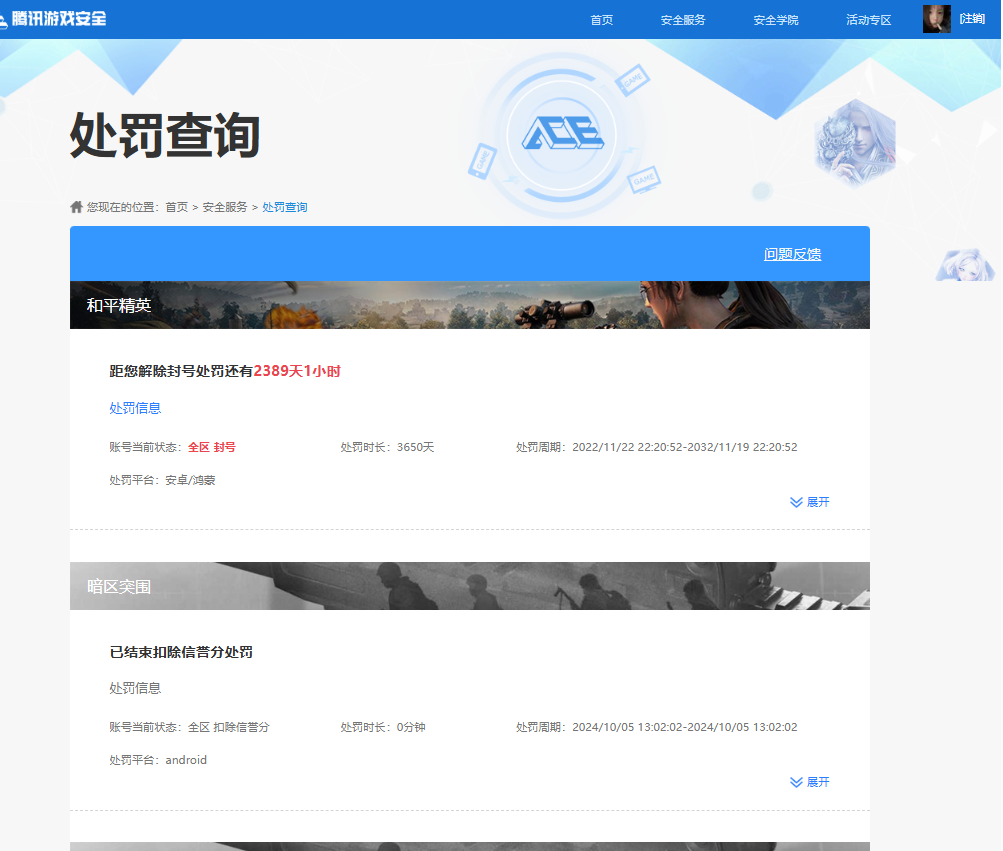The height and width of the screenshot is (851, 1003).
Task: Expand 和平精英 penalty details with 展开
Action: (810, 502)
